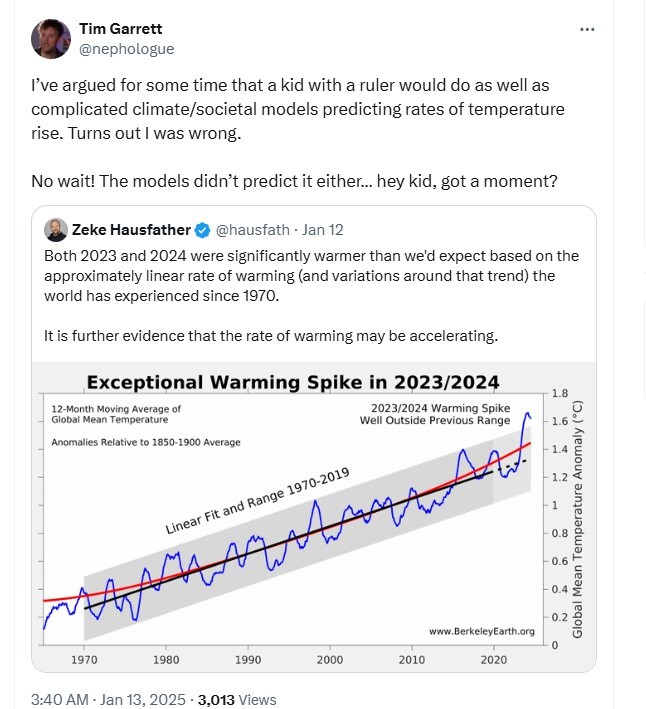Click the www.BerkeleyEarth.org watermark in chart
This screenshot has height=709, width=646.
click(481, 631)
